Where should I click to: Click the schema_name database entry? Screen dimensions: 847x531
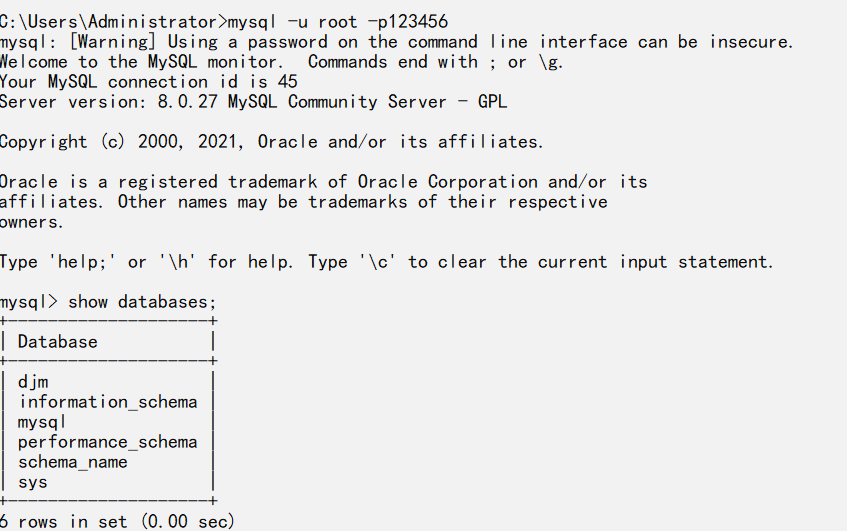tap(72, 462)
